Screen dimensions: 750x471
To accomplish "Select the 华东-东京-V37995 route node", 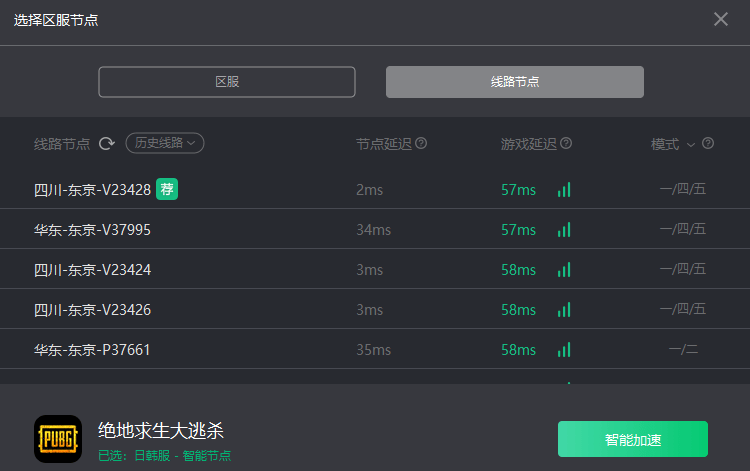I will 92,230.
